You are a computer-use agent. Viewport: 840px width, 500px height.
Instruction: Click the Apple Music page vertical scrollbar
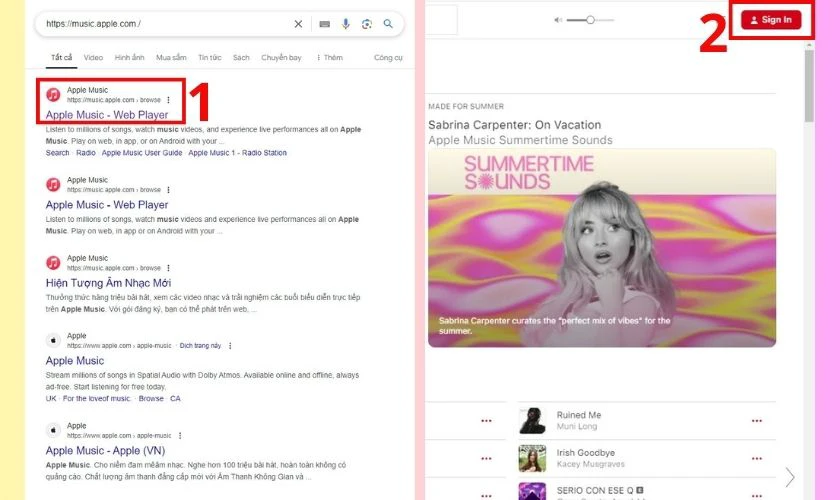coord(809,86)
